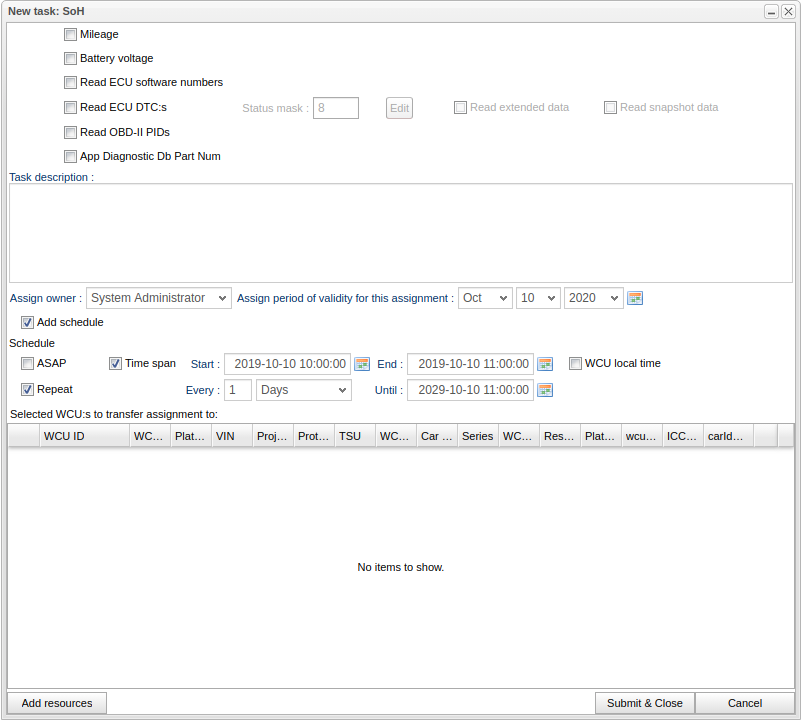802x721 pixels.
Task: Open the Days interval unit dropdown
Action: tap(303, 390)
